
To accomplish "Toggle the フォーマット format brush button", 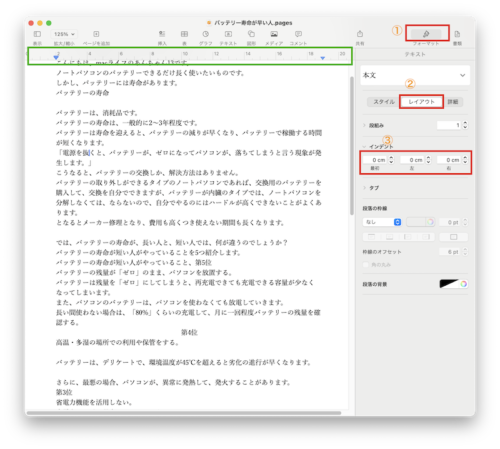I will [426, 34].
